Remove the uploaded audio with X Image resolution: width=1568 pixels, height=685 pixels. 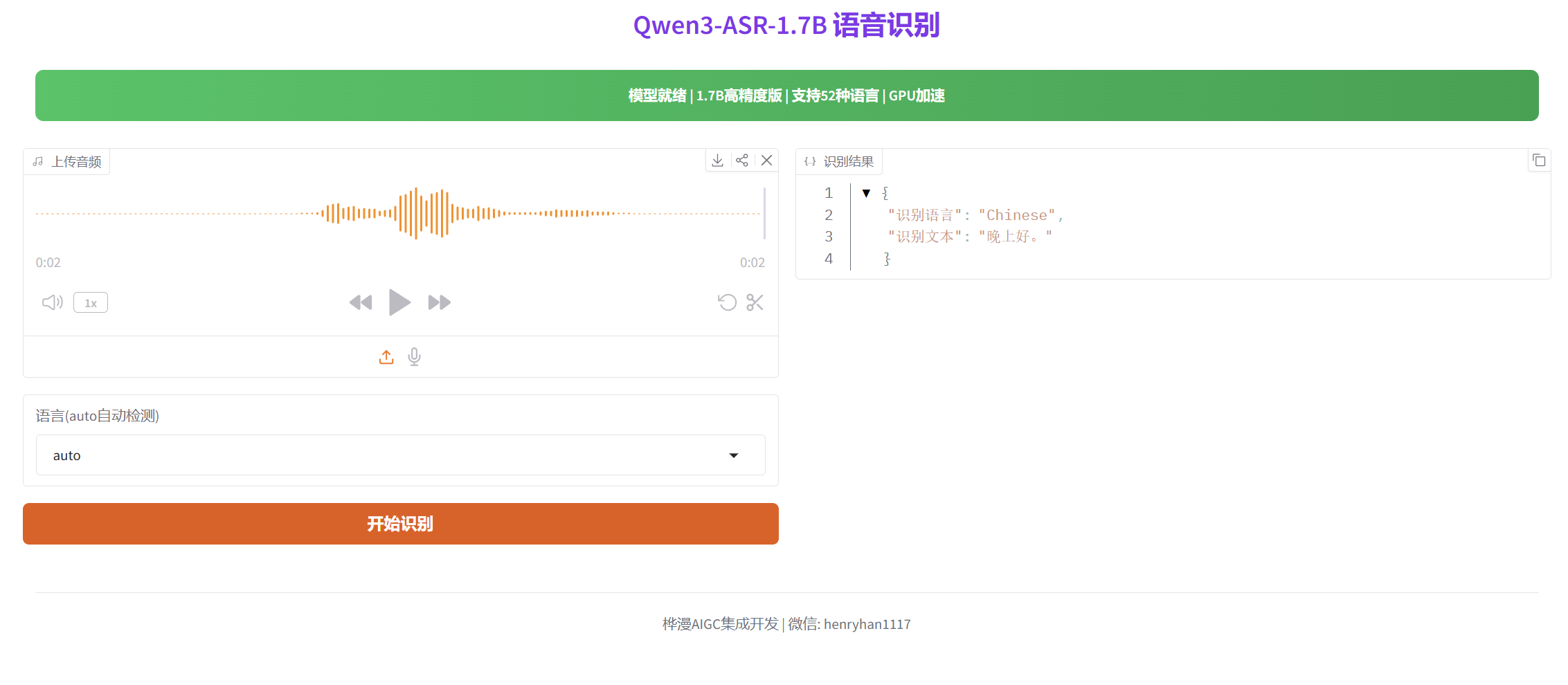(x=766, y=160)
